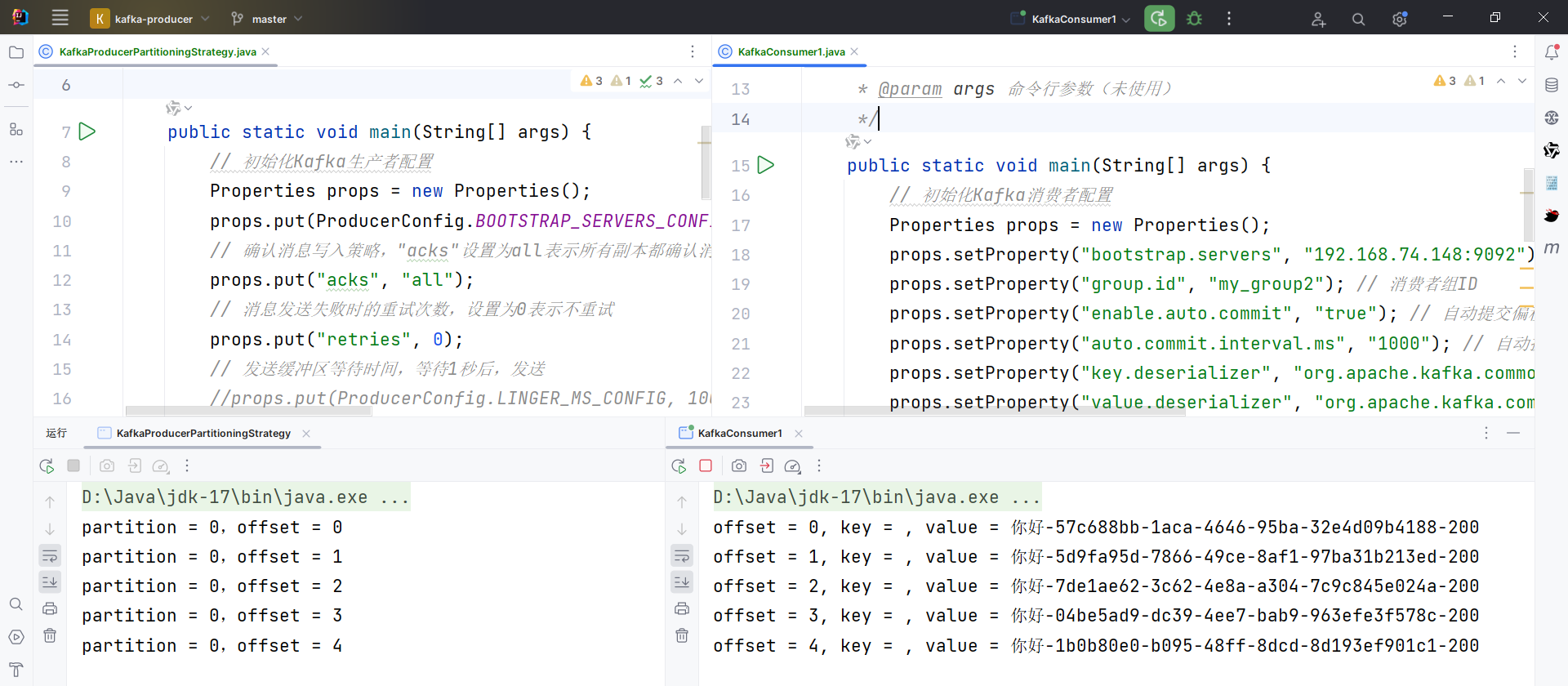Open IDE settings gear icon

tap(1400, 19)
